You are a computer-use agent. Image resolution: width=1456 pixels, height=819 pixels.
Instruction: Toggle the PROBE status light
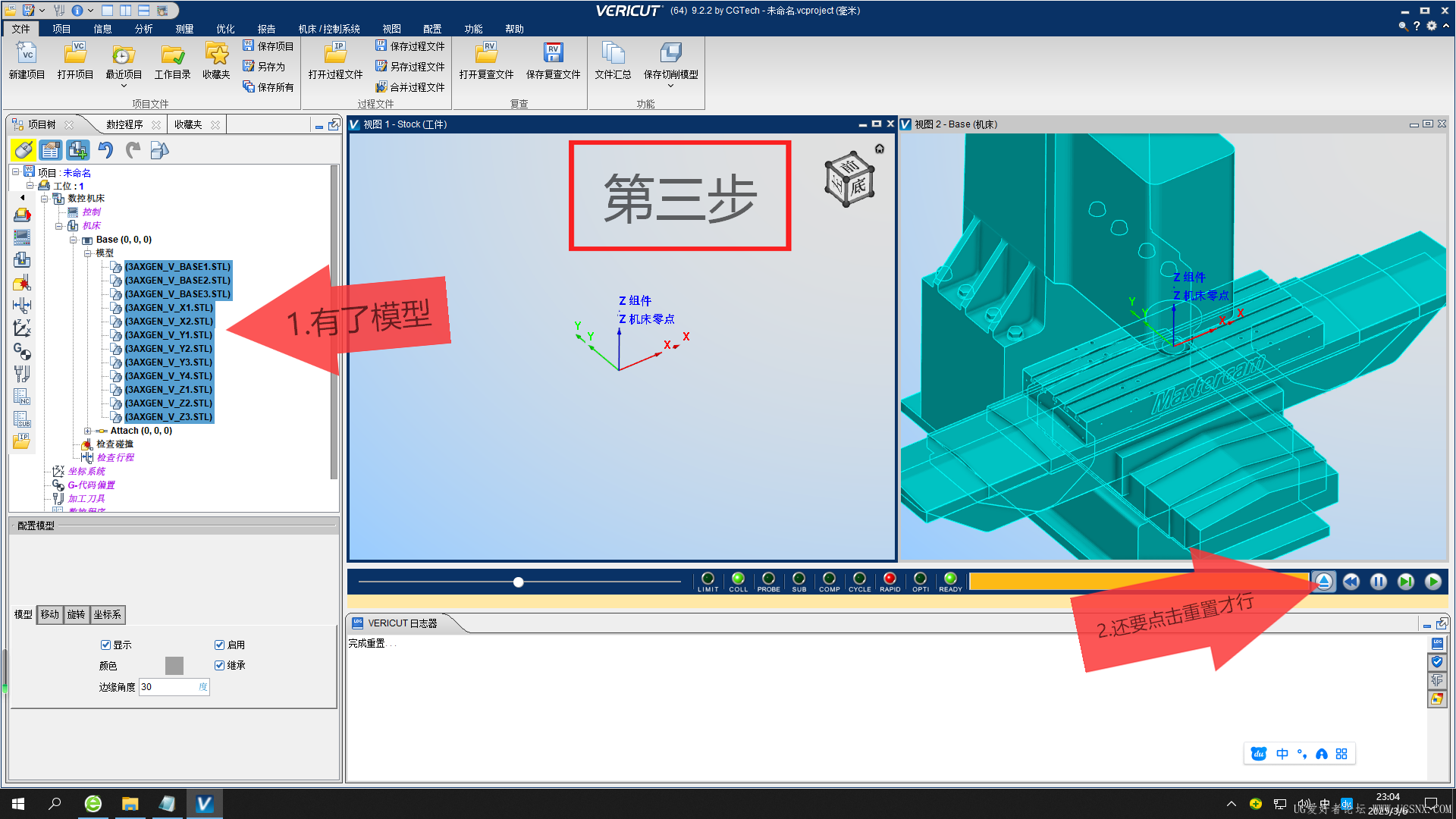coord(768,579)
